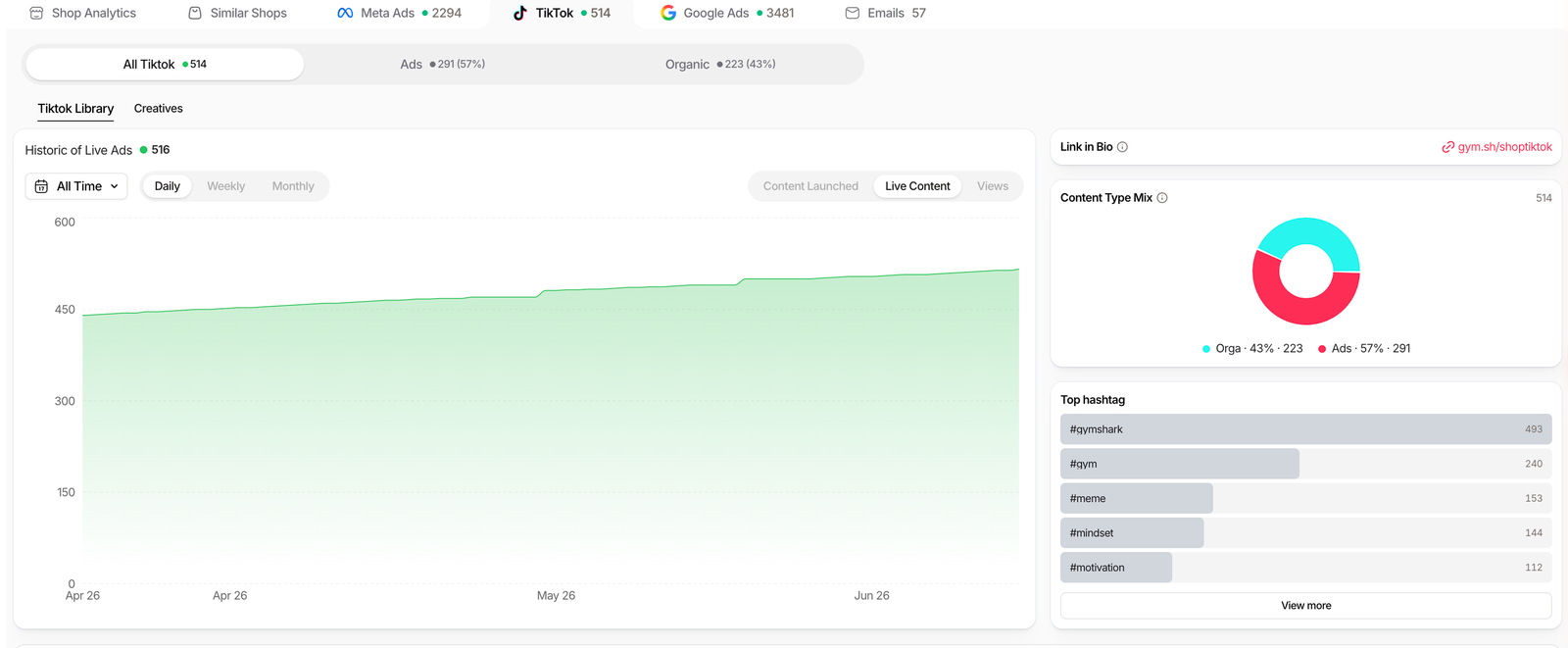
Task: Expand the All Time chevron arrow
Action: pyautogui.click(x=115, y=186)
